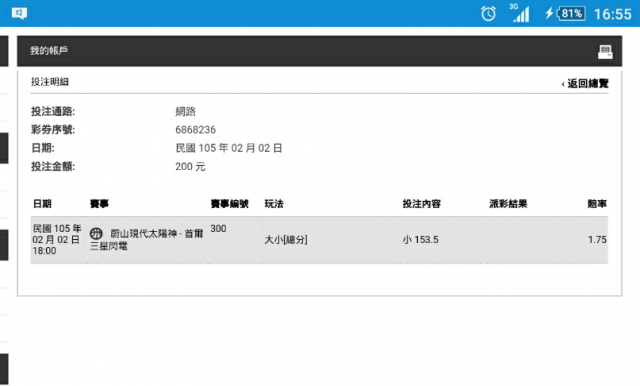Tap the 3G signal strength icon
The width and height of the screenshot is (640, 386).
tap(519, 13)
